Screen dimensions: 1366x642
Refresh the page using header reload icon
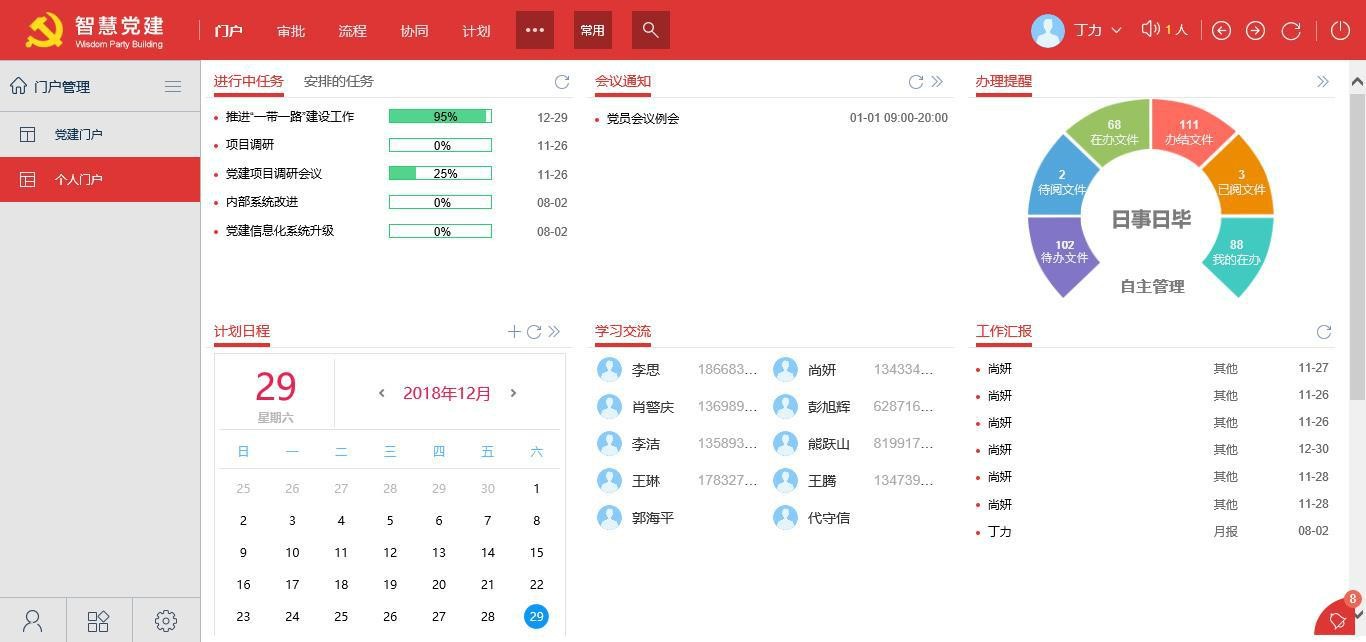pyautogui.click(x=1291, y=30)
